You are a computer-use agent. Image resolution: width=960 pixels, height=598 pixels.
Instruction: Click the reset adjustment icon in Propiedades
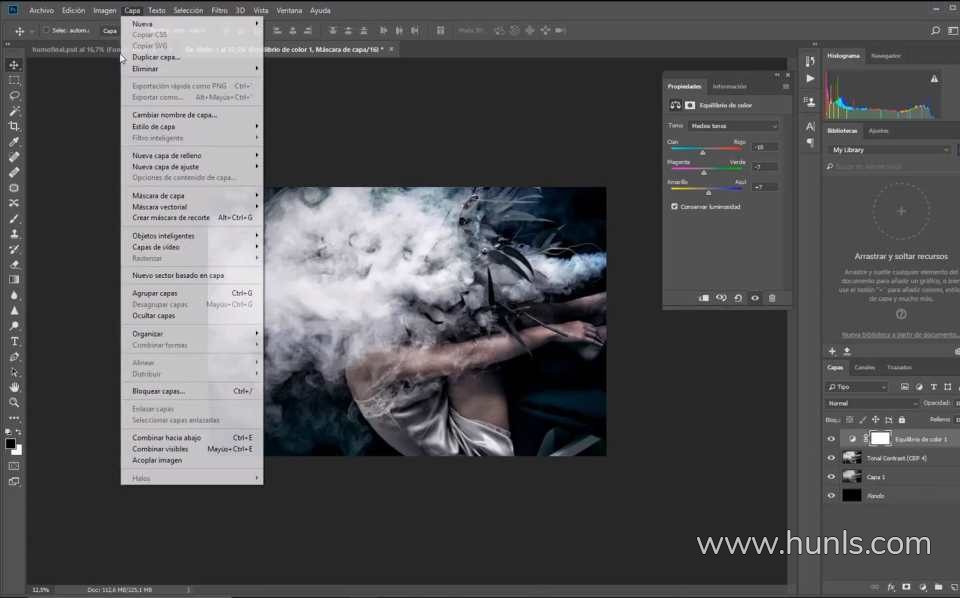(738, 298)
